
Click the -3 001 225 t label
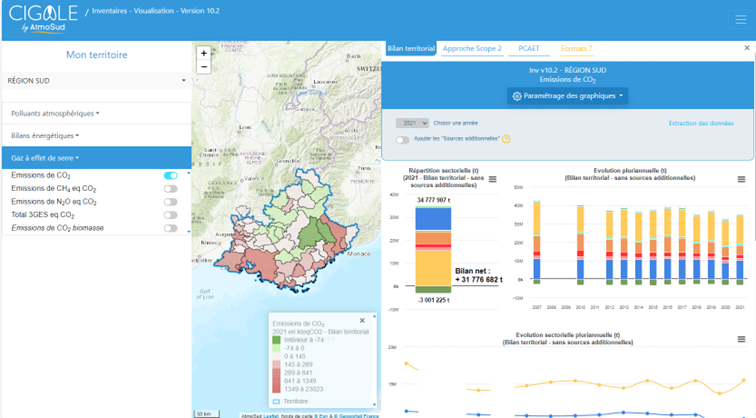[x=433, y=300]
